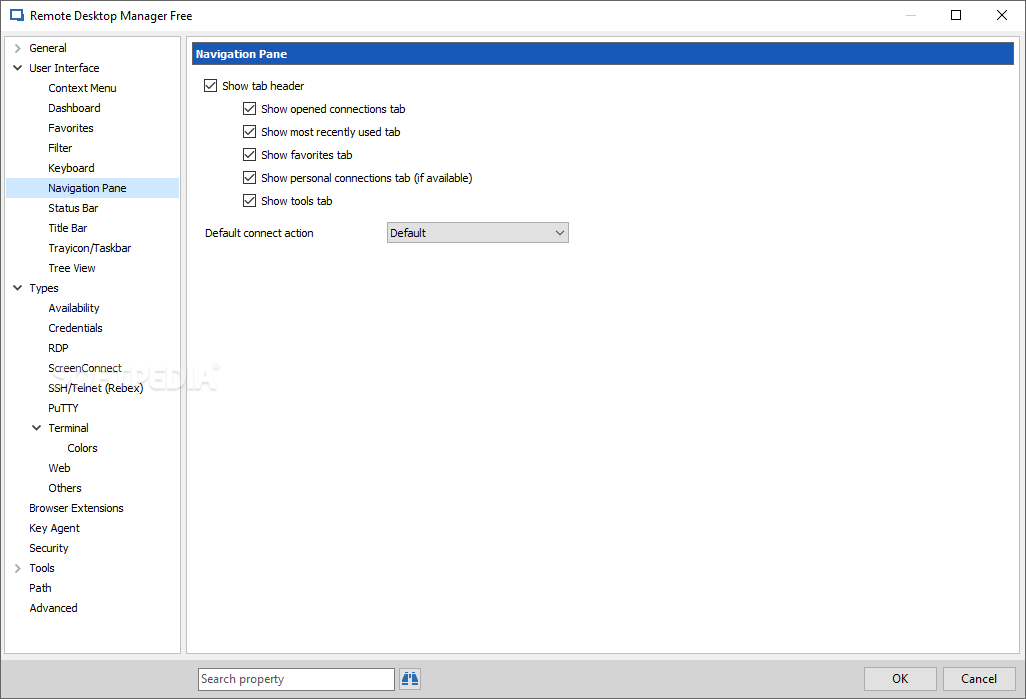Open the Dashboard settings page
The width and height of the screenshot is (1026, 699).
pos(74,108)
